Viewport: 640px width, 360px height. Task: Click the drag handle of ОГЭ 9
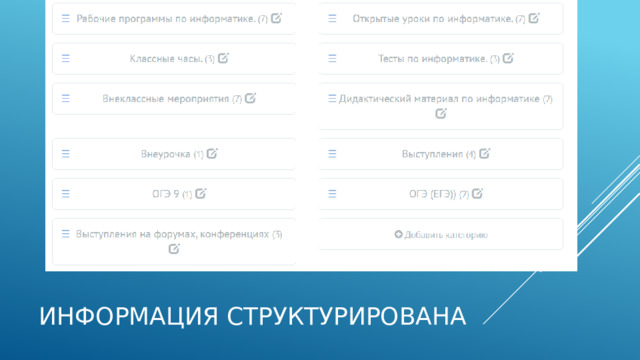(x=66, y=194)
